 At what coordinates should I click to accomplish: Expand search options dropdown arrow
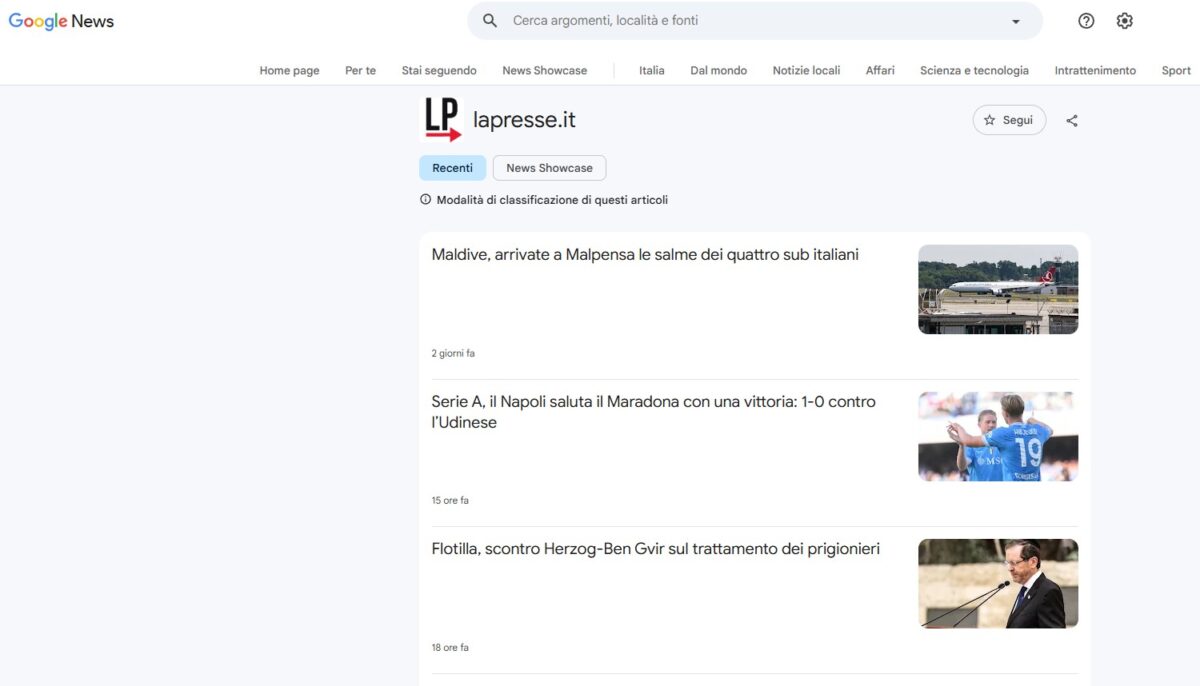point(1016,21)
